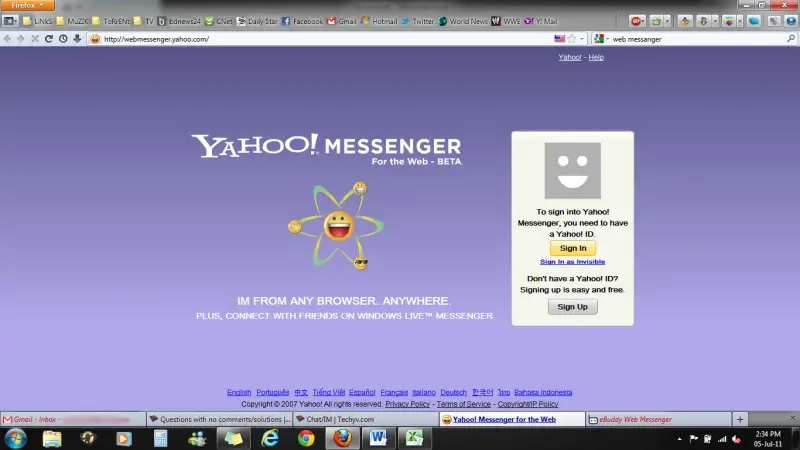
Task: Click the browser back arrow
Action: [x=7, y=39]
